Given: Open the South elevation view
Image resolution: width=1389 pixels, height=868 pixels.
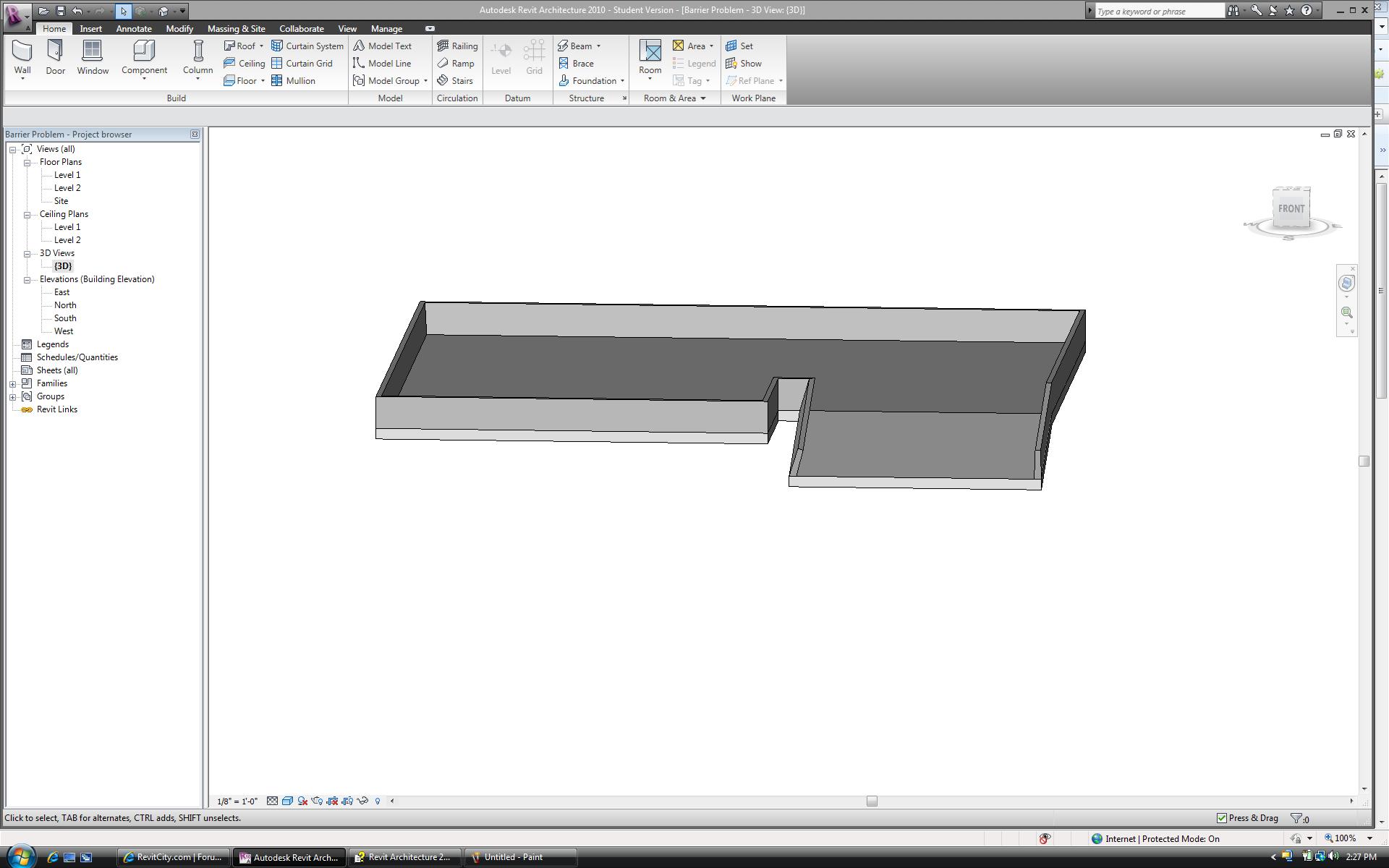Looking at the screenshot, I should point(65,318).
